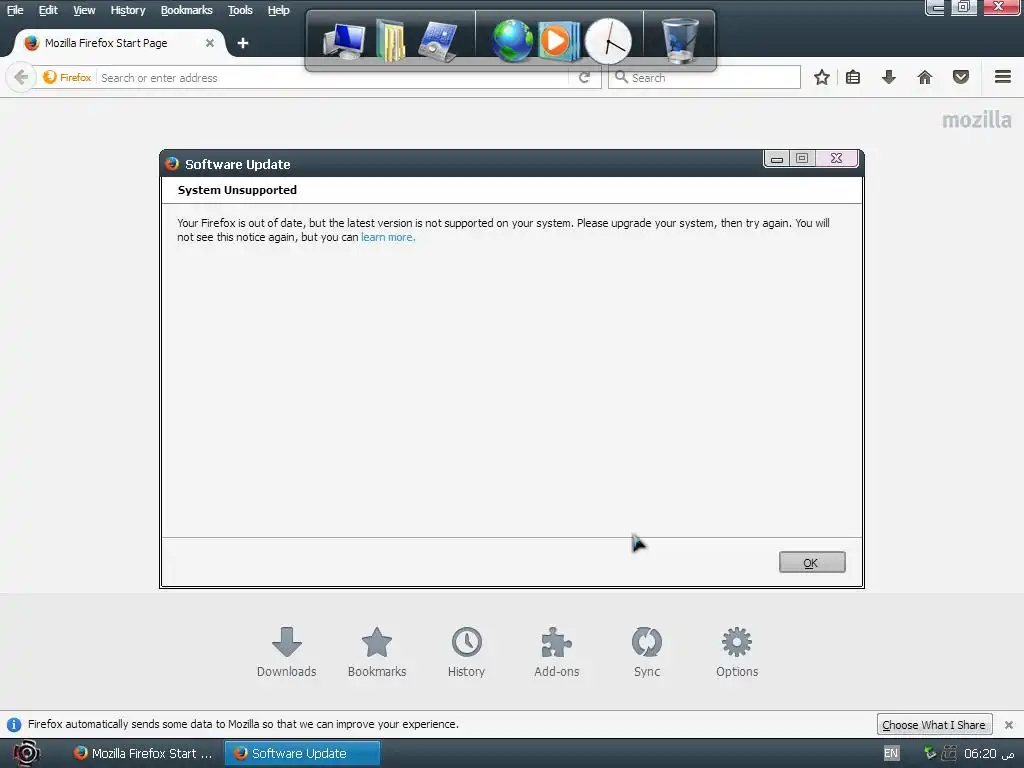
Task: Open the file folders dock icon
Action: coord(391,42)
